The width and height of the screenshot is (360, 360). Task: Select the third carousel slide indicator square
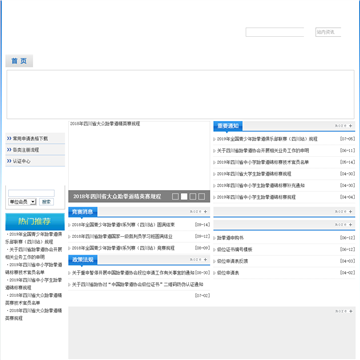pyautogui.click(x=193, y=197)
